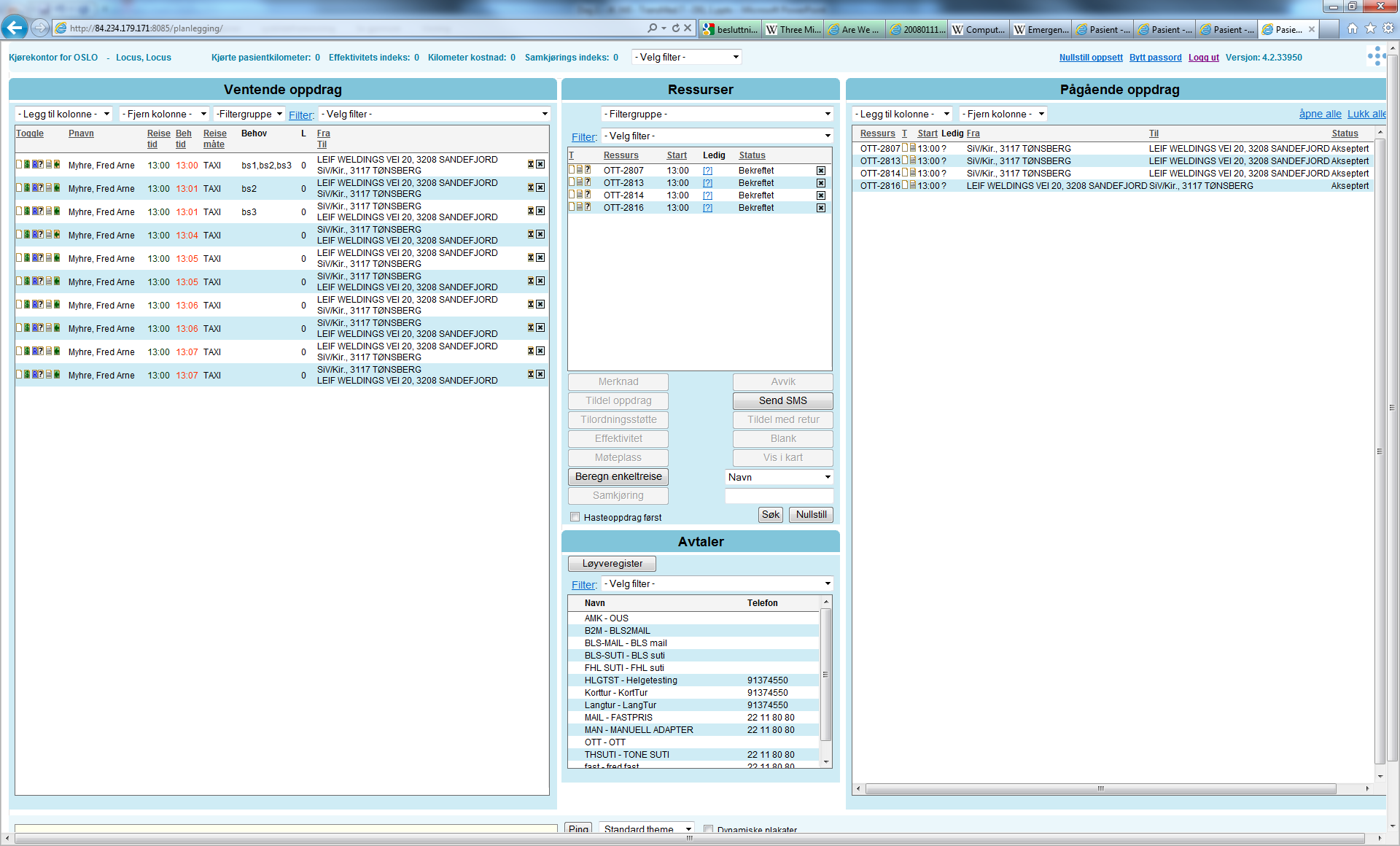Enable the Hasteoppdrag først checkbox
Image resolution: width=1400 pixels, height=846 pixels.
tap(575, 517)
